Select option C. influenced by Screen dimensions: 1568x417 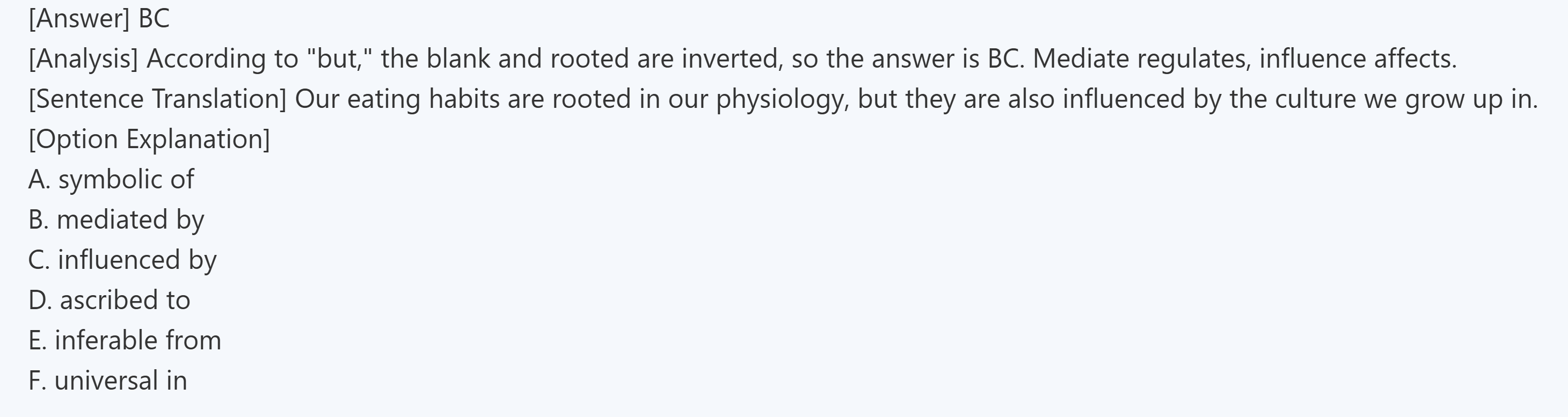122,260
